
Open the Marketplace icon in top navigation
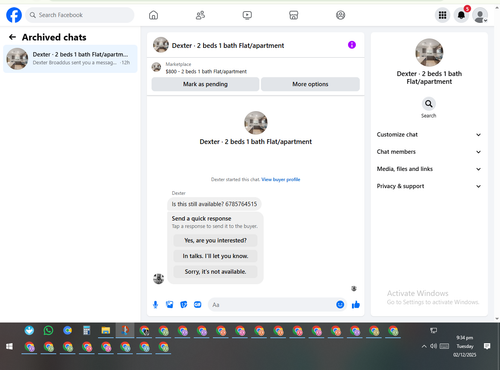[x=294, y=15]
